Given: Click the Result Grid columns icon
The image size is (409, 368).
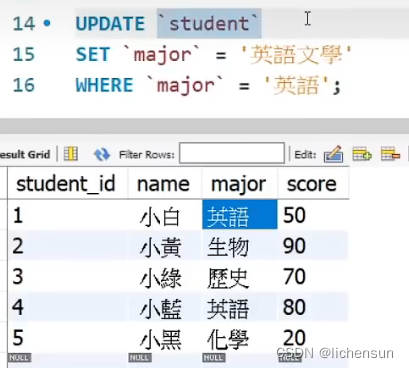Looking at the screenshot, I should (71, 154).
